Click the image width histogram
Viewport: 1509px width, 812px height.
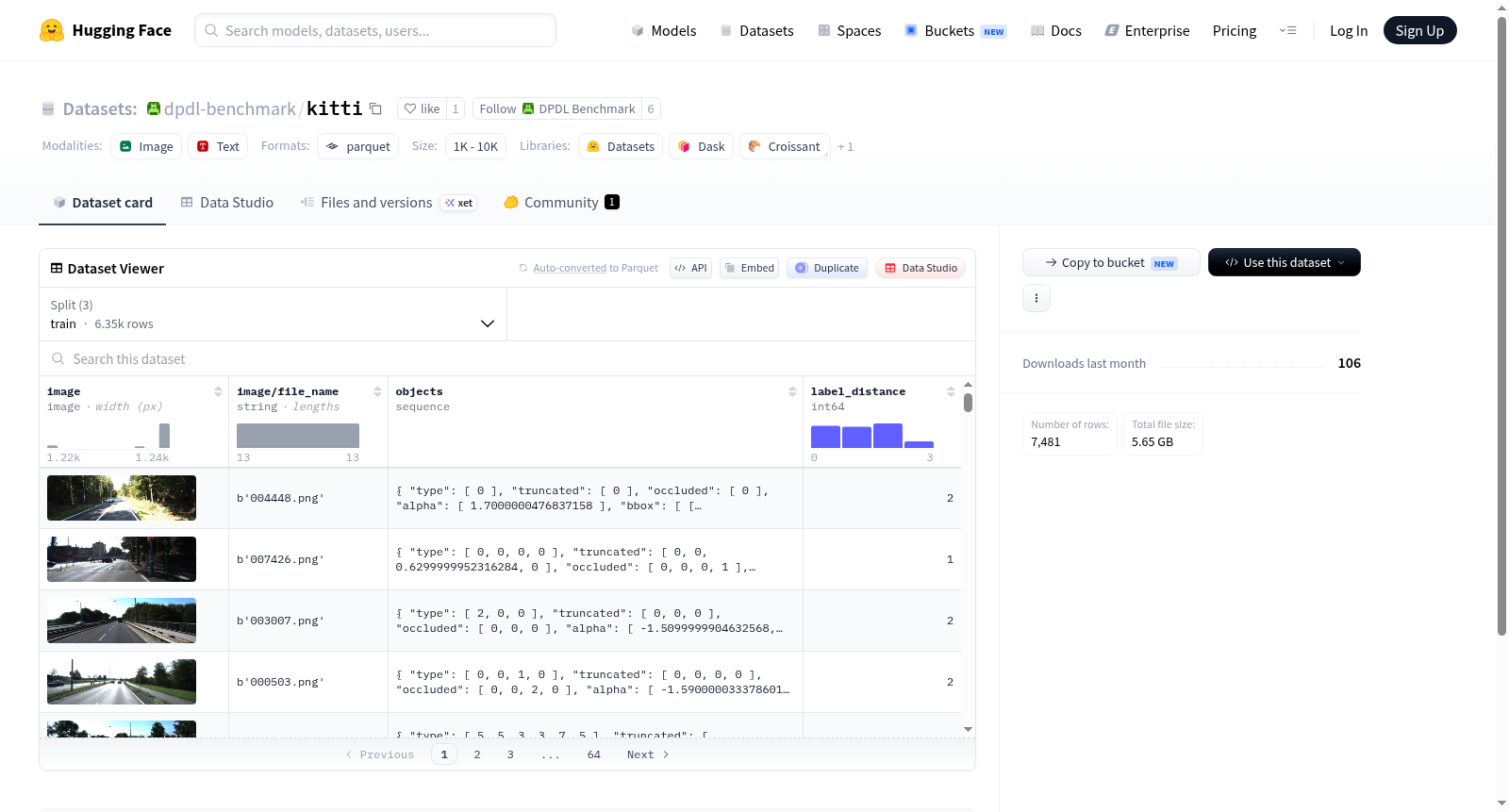(108, 436)
